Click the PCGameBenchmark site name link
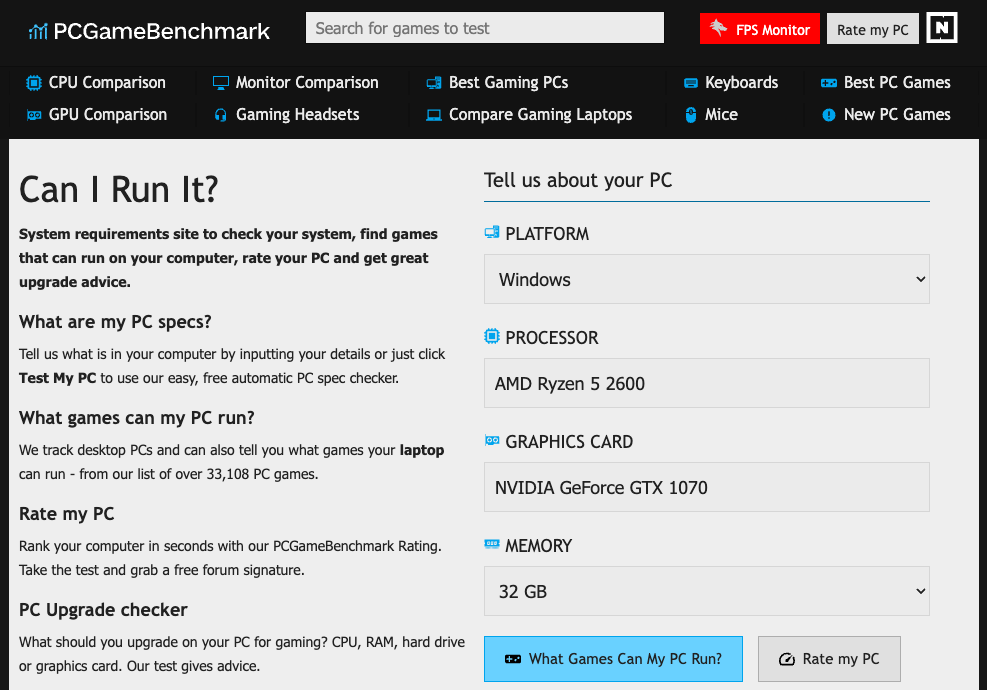987x690 pixels. click(x=162, y=31)
